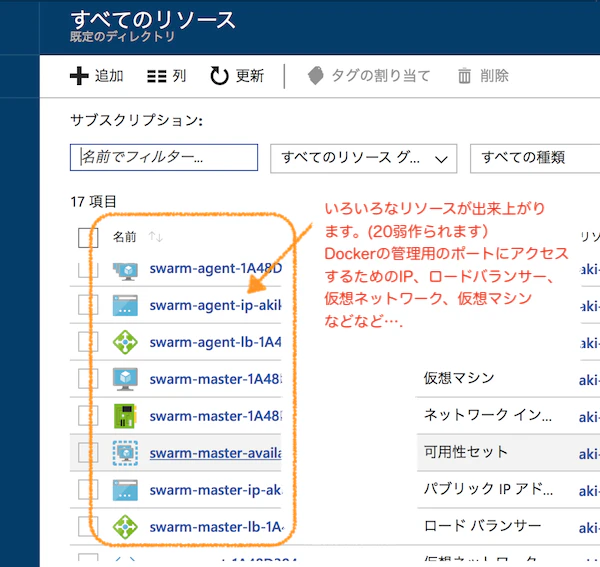Click the network interface icon in ネットワーク イン row

point(125,416)
